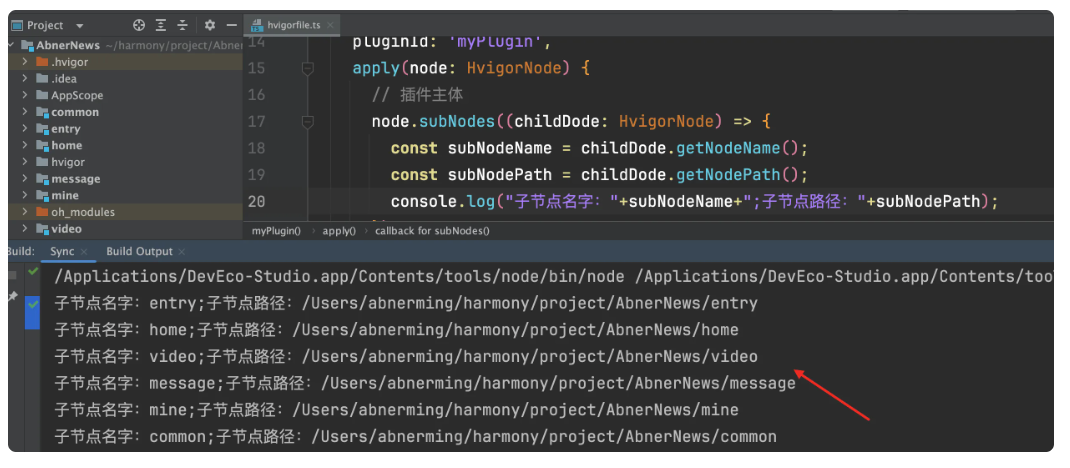Hide the Project panel with minus icon
The width and height of the screenshot is (1070, 468).
(232, 25)
